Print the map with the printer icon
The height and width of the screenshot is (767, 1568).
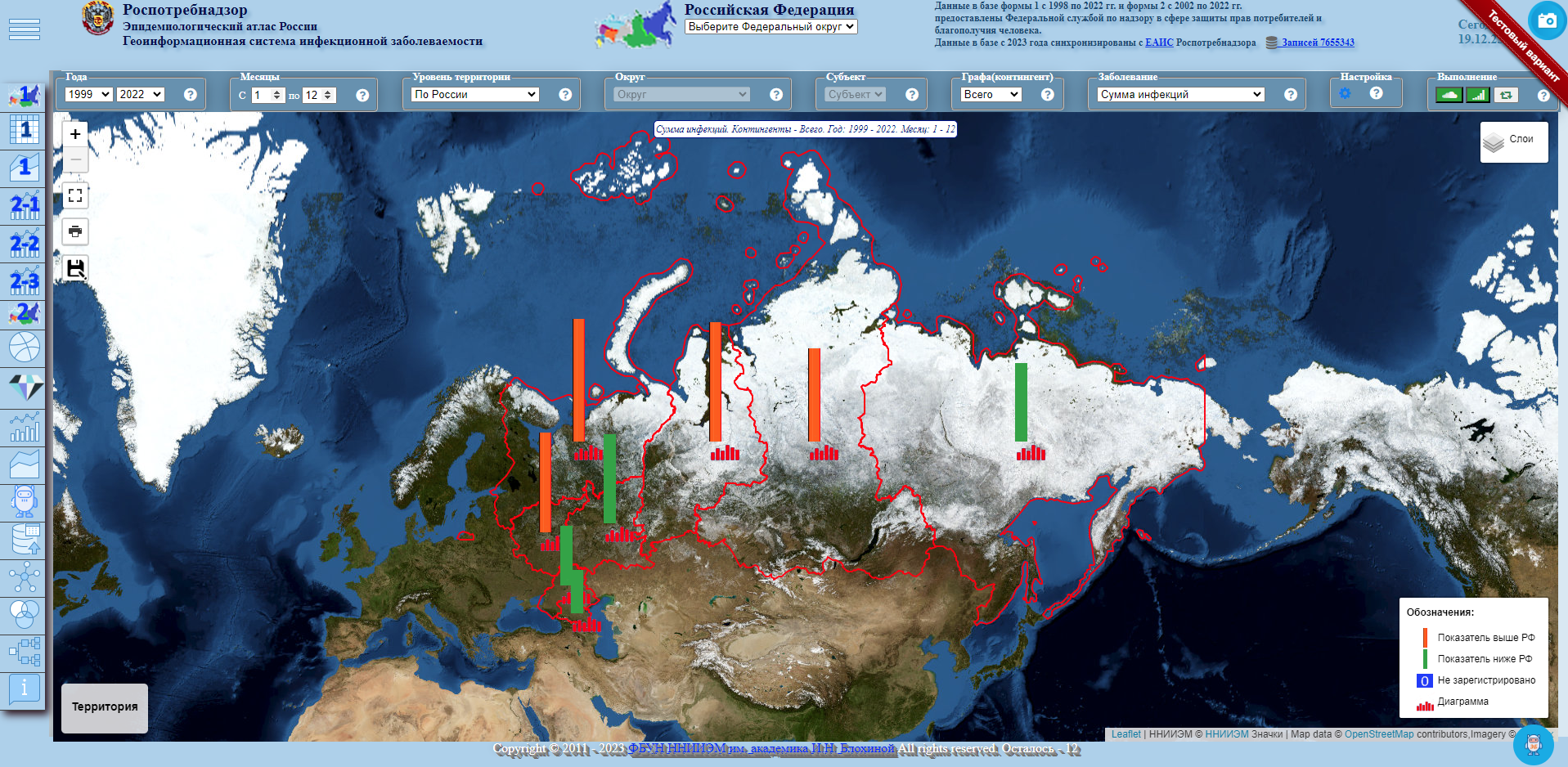tap(75, 231)
